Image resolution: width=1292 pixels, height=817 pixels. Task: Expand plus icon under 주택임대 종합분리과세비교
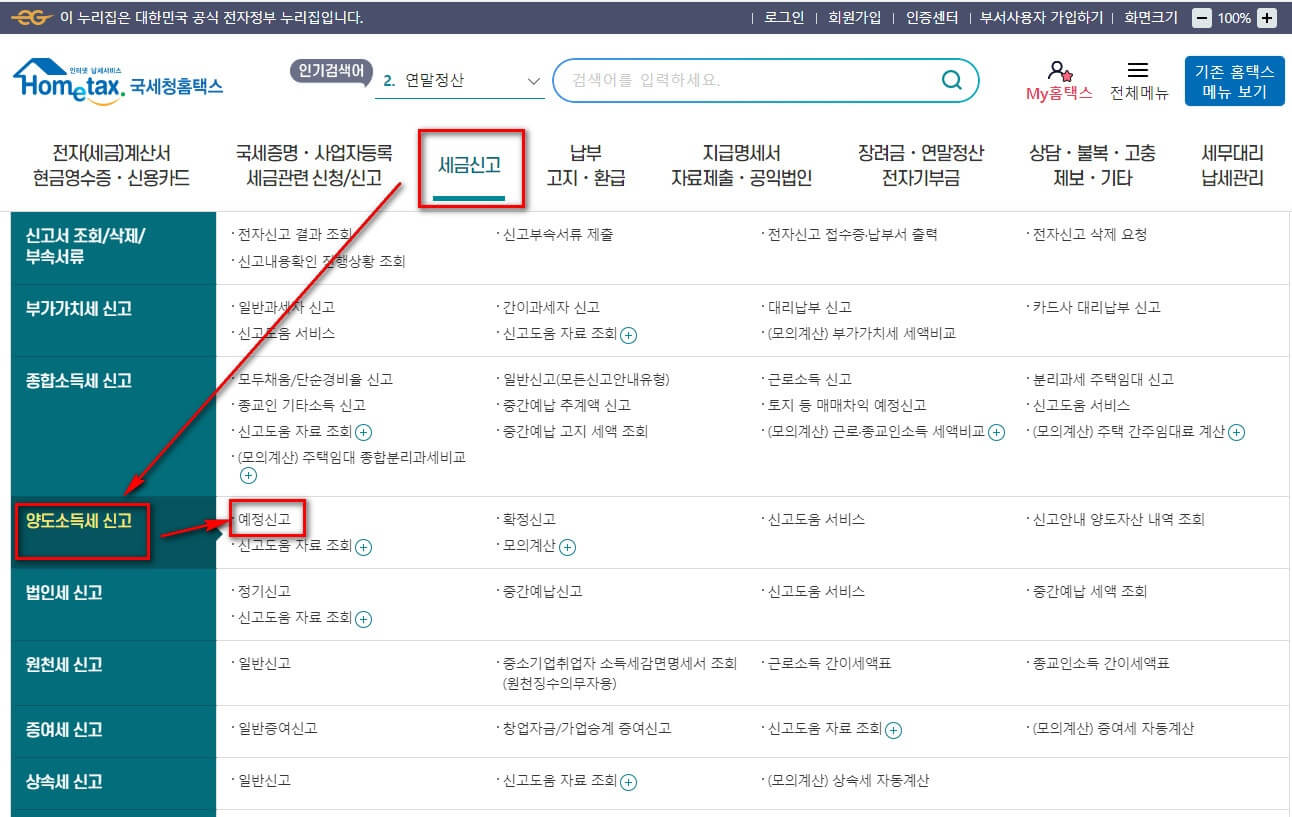coord(248,476)
